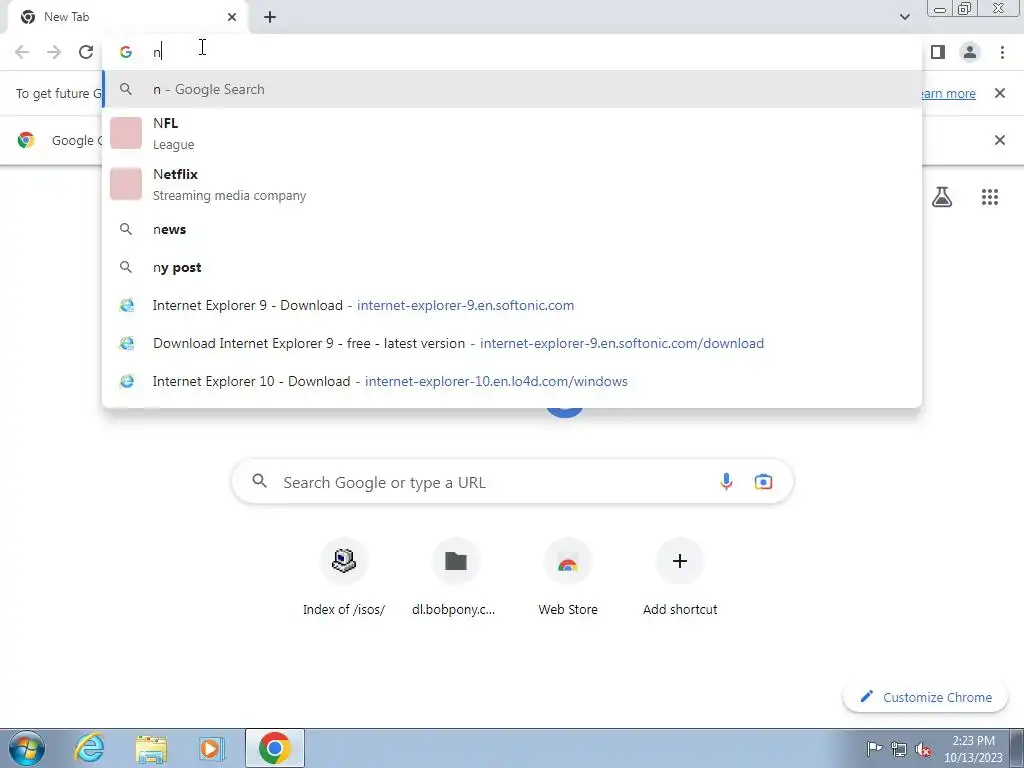Select the New Tab browser tab
This screenshot has width=1024, height=768.
pyautogui.click(x=127, y=18)
